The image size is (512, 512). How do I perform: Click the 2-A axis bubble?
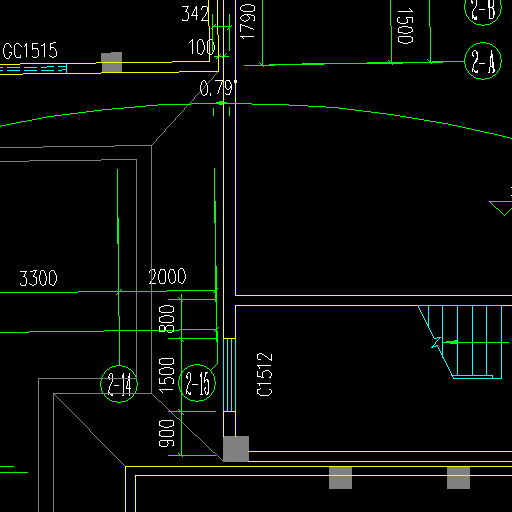[483, 61]
